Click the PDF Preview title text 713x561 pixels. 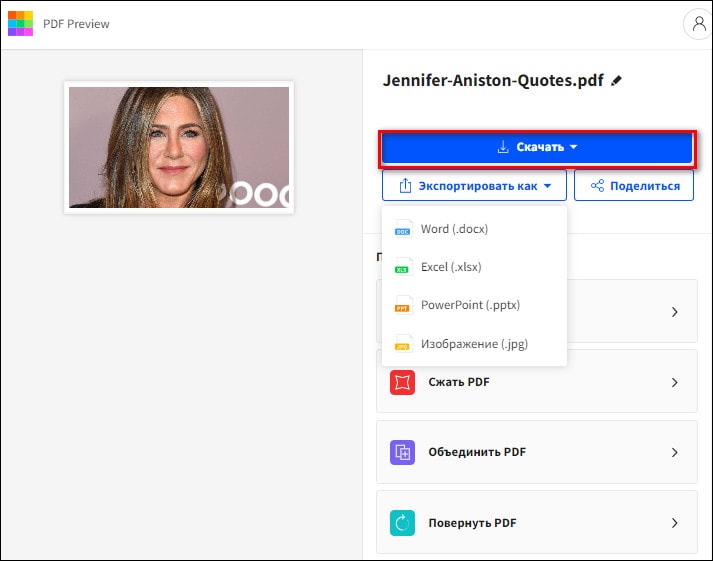pyautogui.click(x=76, y=24)
